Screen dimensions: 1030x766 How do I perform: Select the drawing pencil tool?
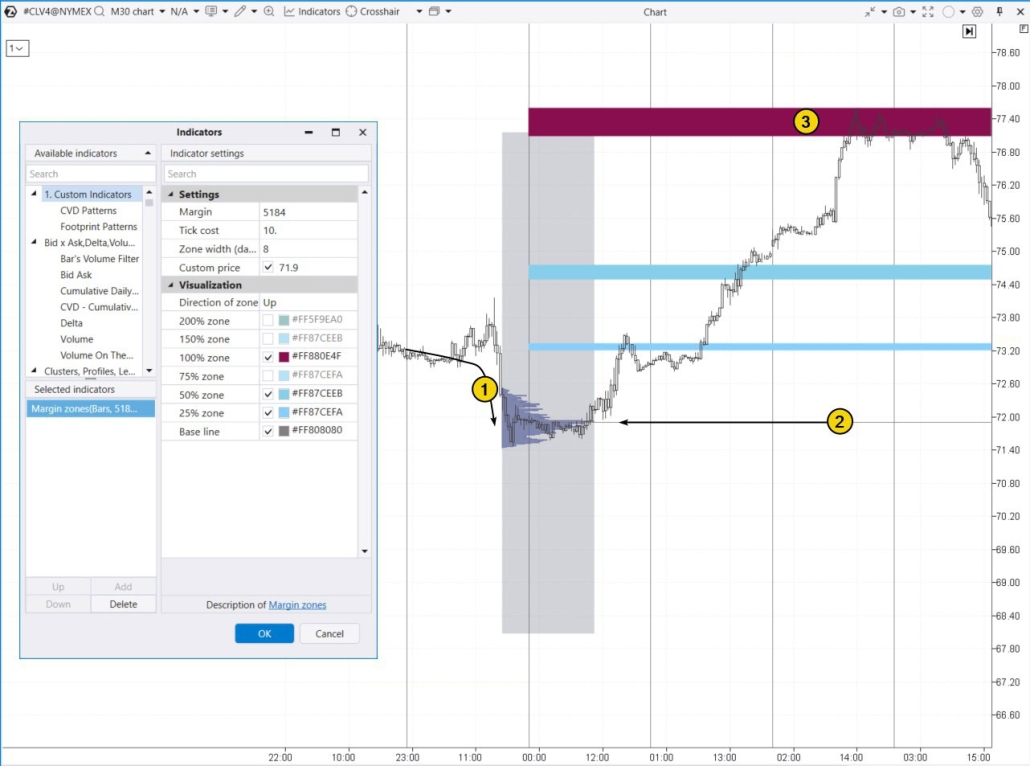pos(240,11)
